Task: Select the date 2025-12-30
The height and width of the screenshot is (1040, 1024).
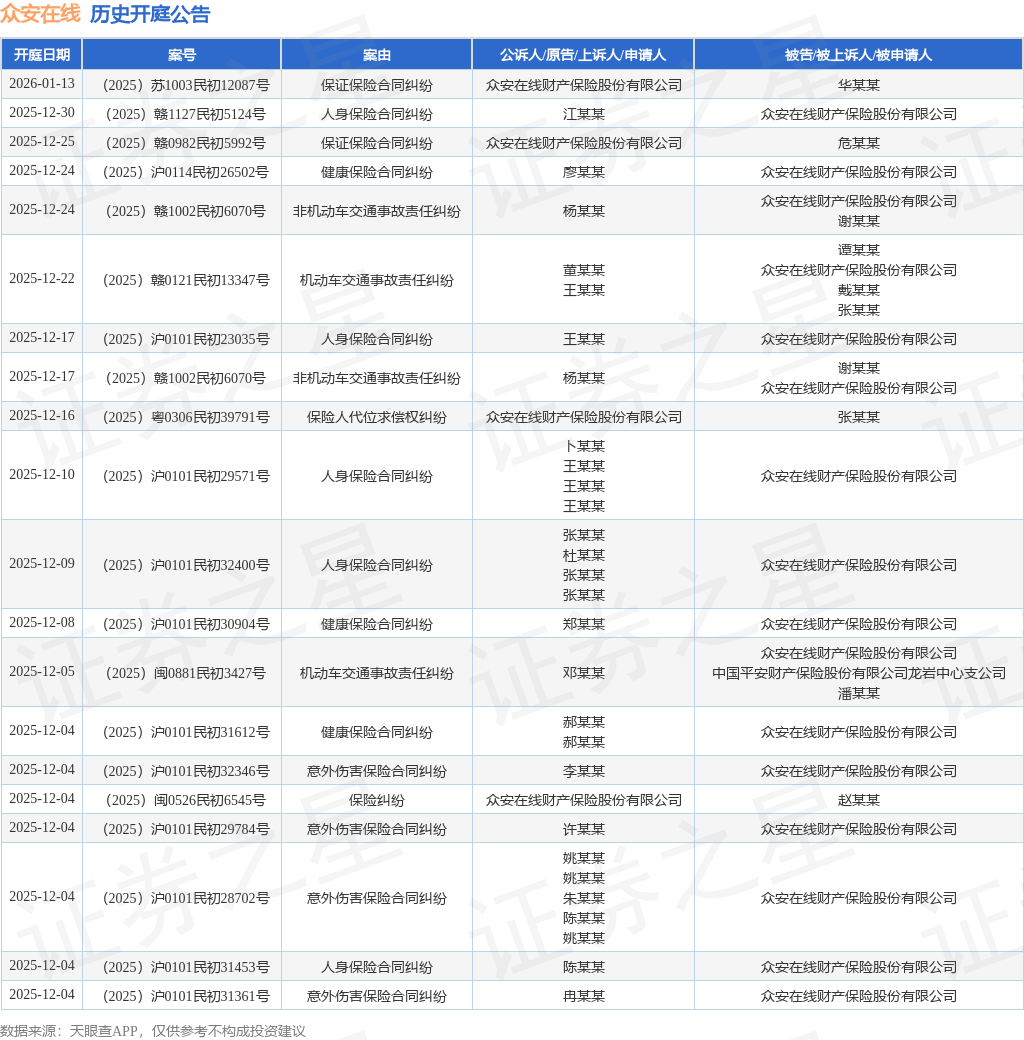Action: pos(42,113)
